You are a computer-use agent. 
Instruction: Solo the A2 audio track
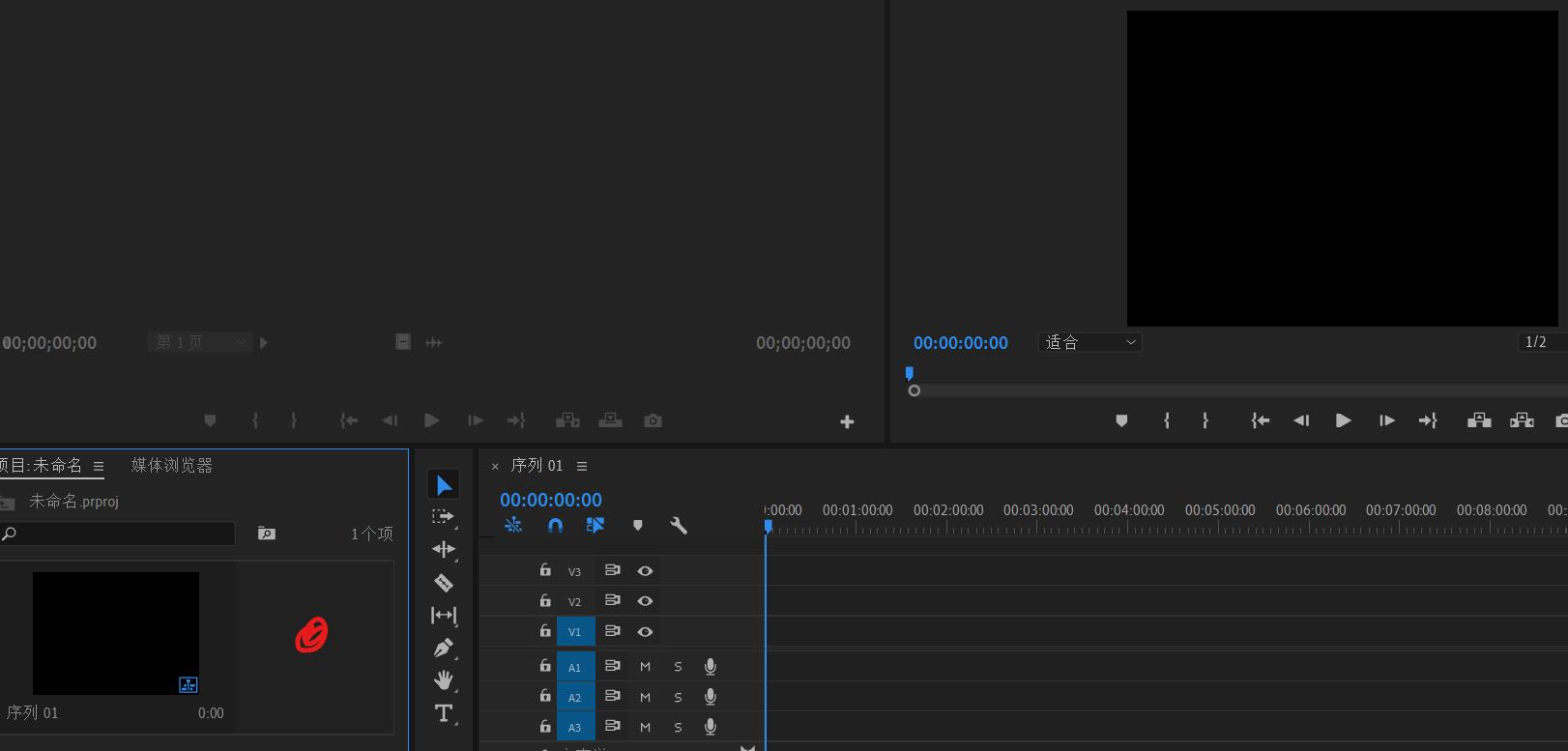(678, 697)
